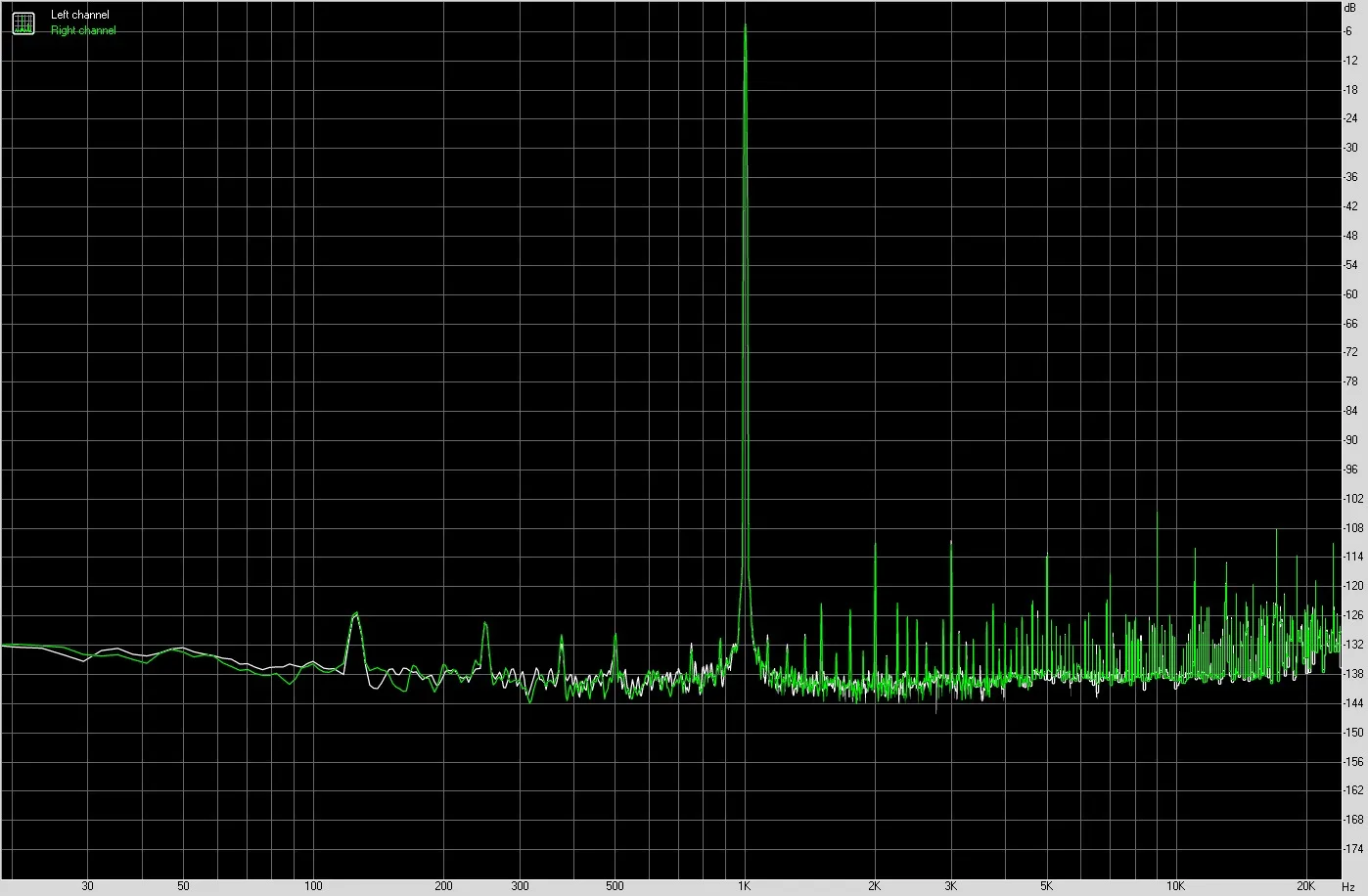
Task: Click the "-144" dB axis value
Action: coord(1353,703)
